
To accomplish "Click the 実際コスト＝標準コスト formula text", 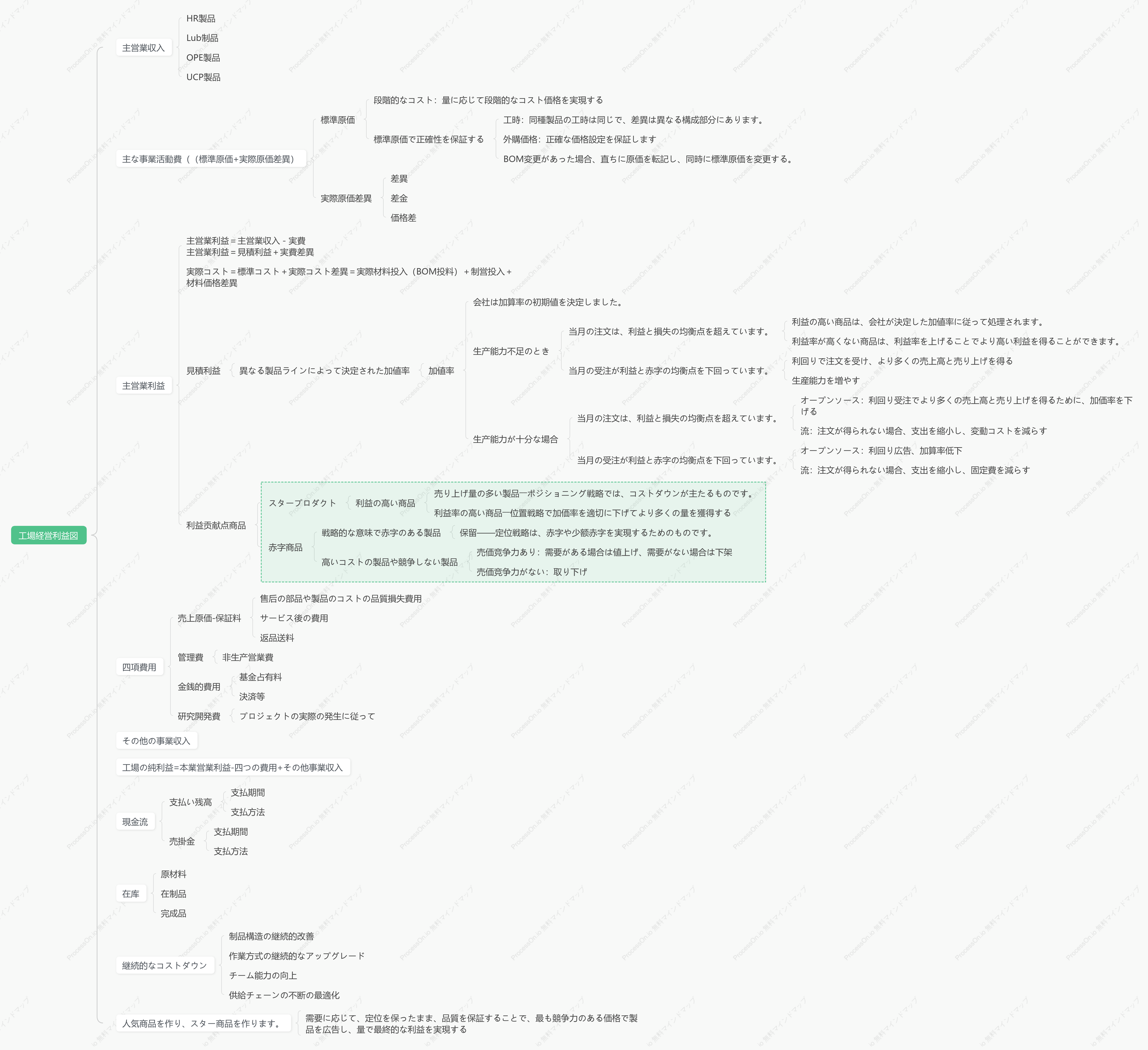I will click(x=349, y=277).
